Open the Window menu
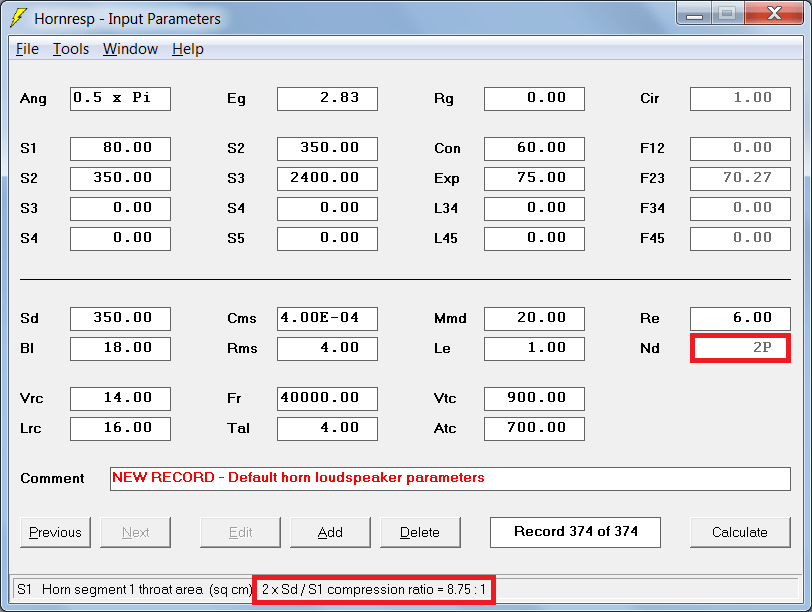Screen dimensions: 812x612 [x=130, y=49]
